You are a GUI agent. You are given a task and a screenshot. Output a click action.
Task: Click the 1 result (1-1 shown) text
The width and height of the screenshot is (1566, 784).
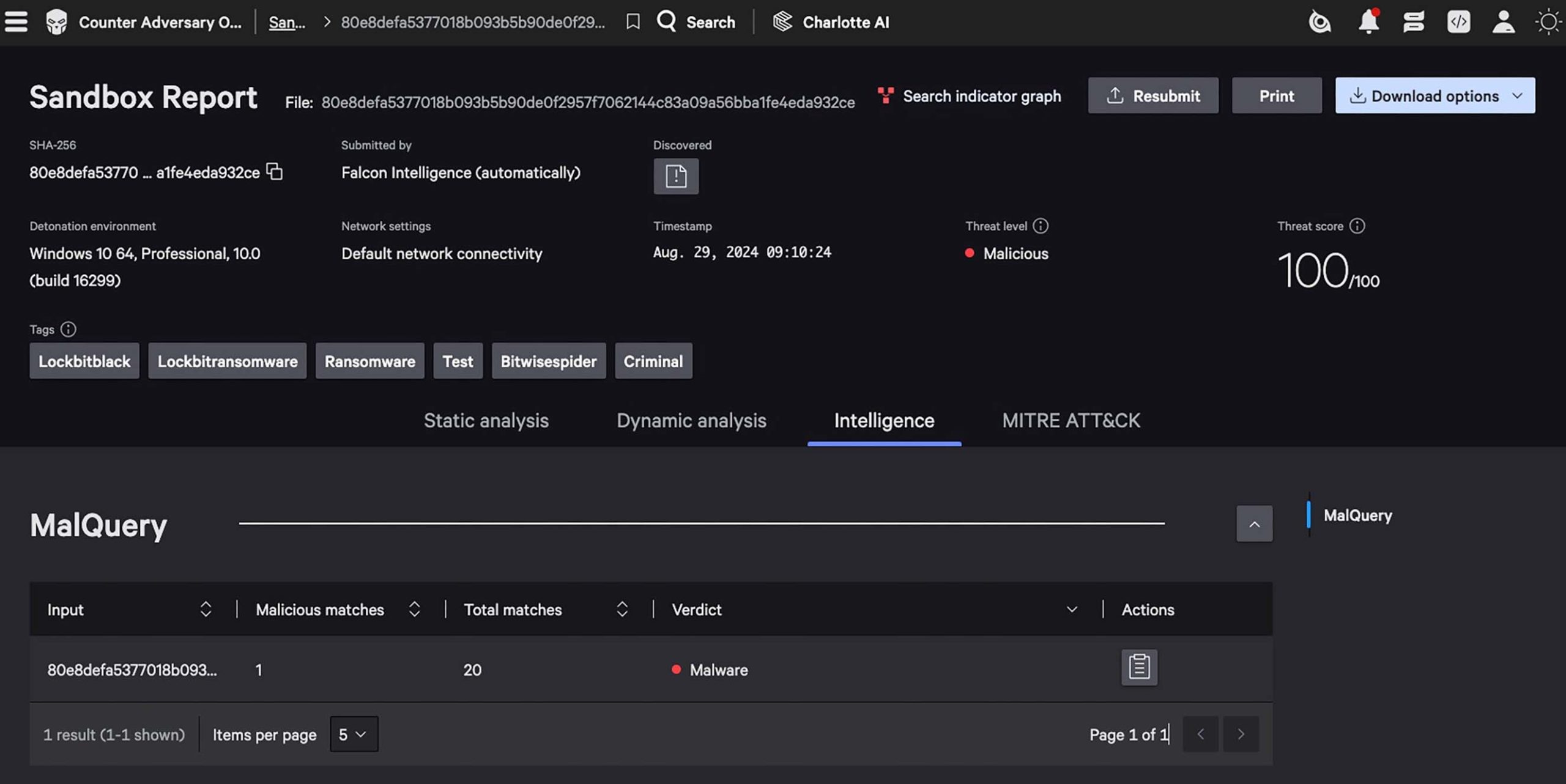(x=114, y=734)
